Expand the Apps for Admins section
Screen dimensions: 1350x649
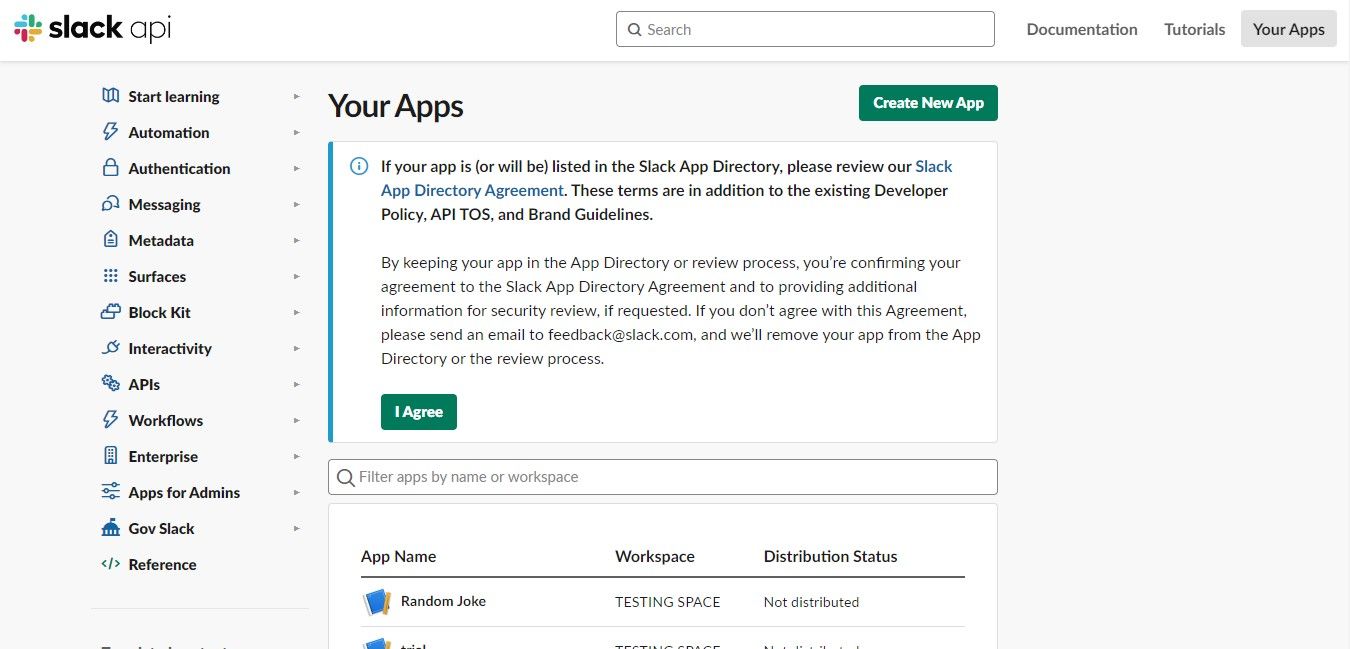point(296,492)
